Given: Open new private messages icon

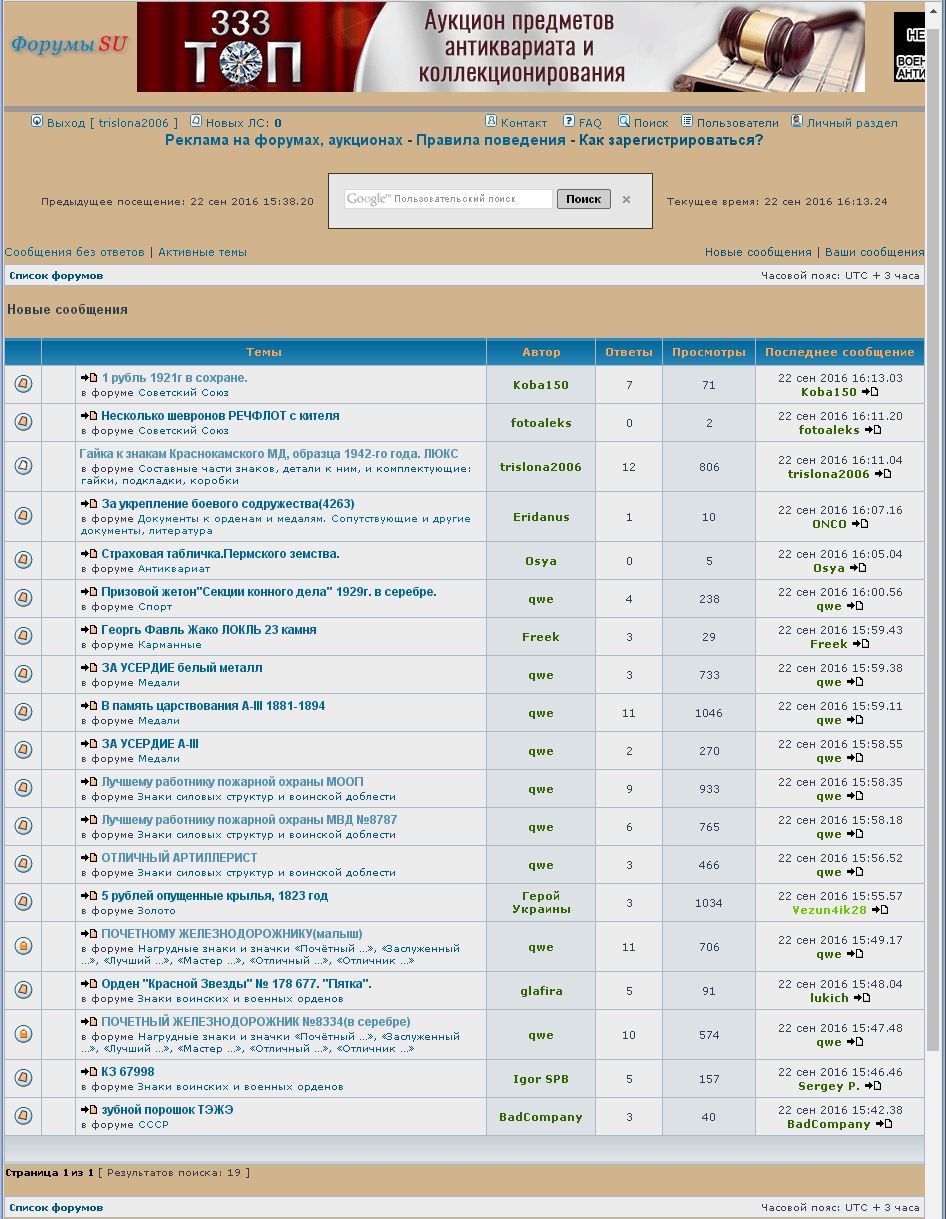Looking at the screenshot, I should click(x=196, y=121).
